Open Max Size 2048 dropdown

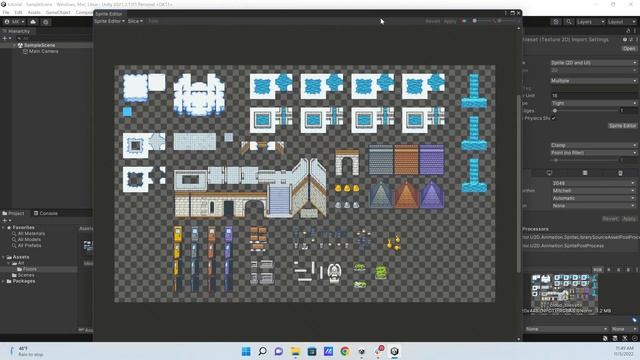tap(593, 183)
